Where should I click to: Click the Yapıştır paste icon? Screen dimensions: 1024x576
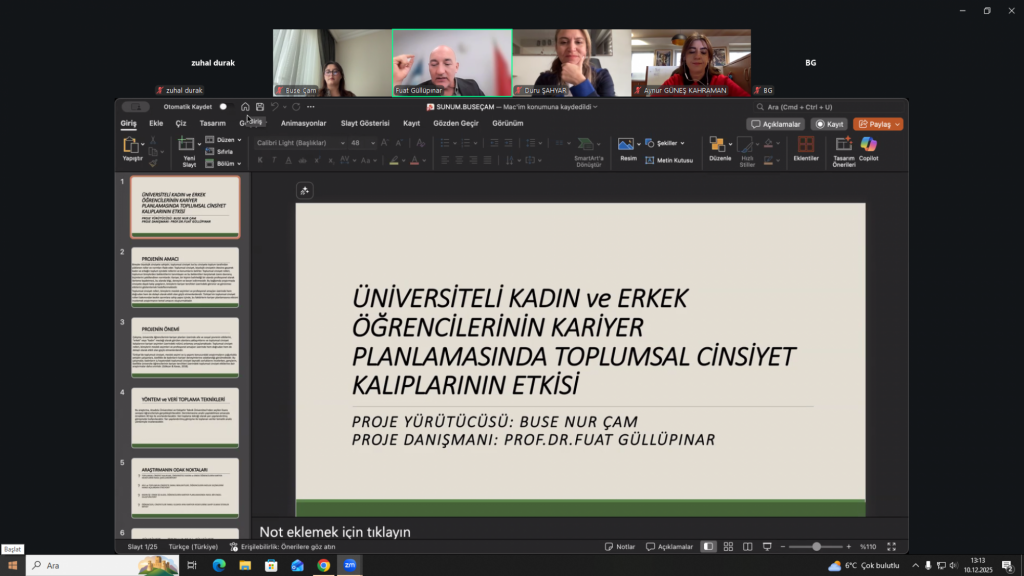(x=132, y=148)
